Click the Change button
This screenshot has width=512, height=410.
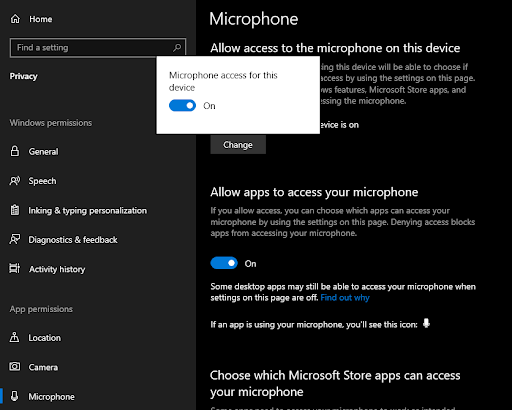(238, 145)
